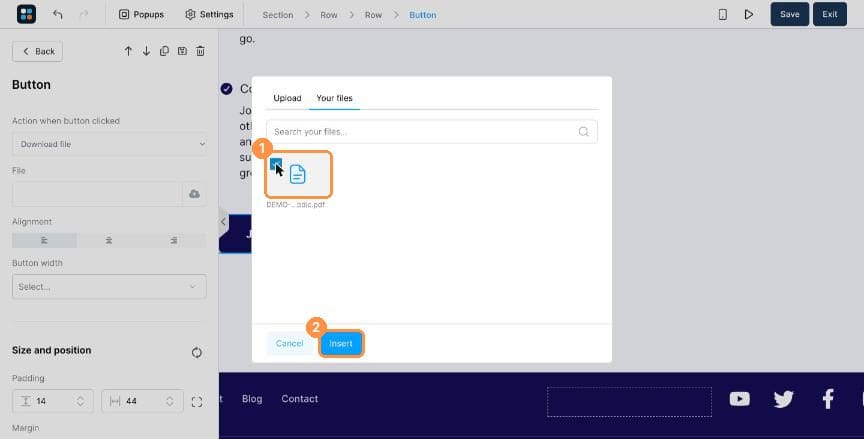Screen dimensions: 864x439
Task: Open the Popups menu
Action: click(142, 14)
